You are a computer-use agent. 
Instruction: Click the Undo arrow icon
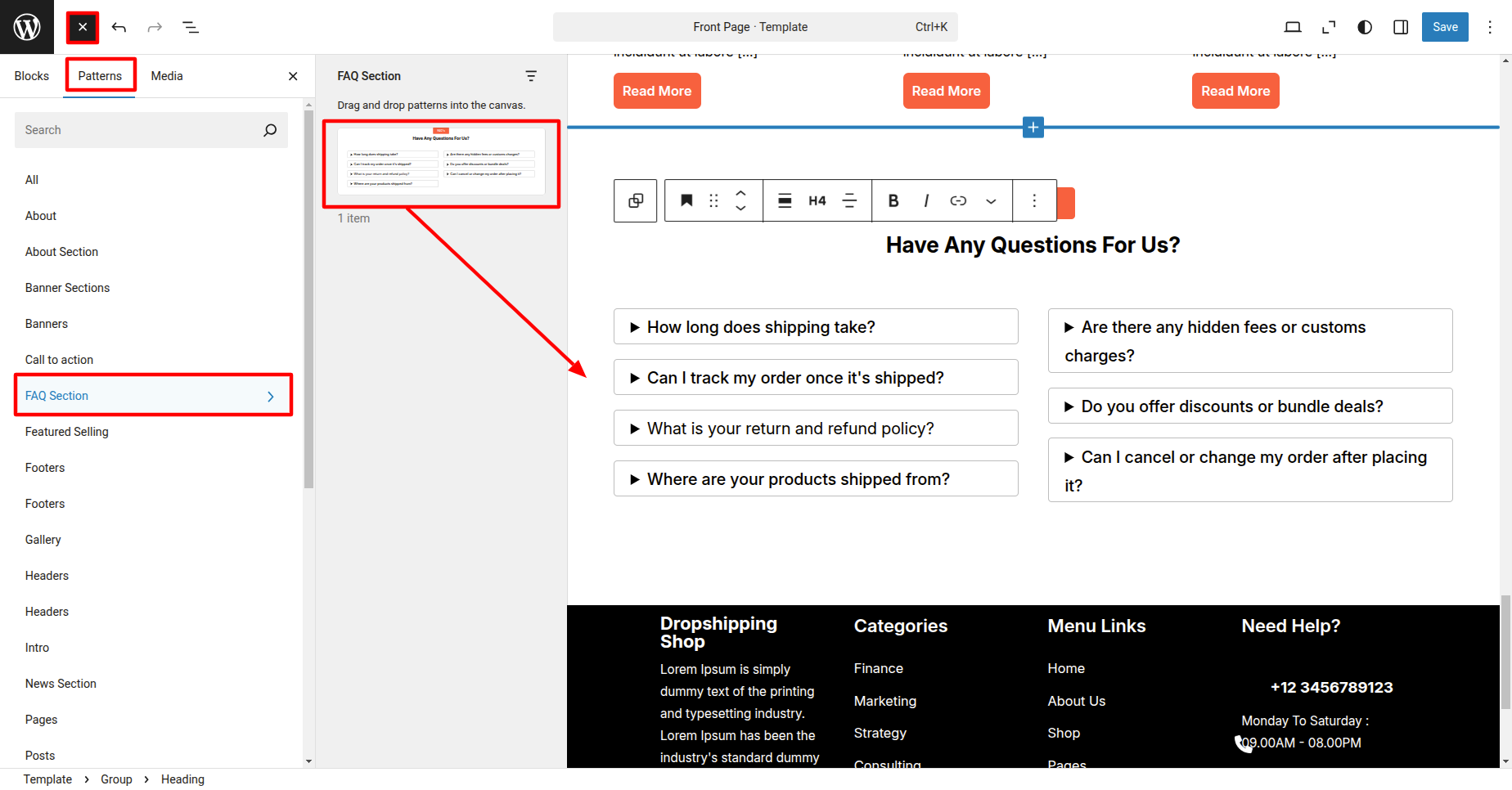[x=119, y=27]
